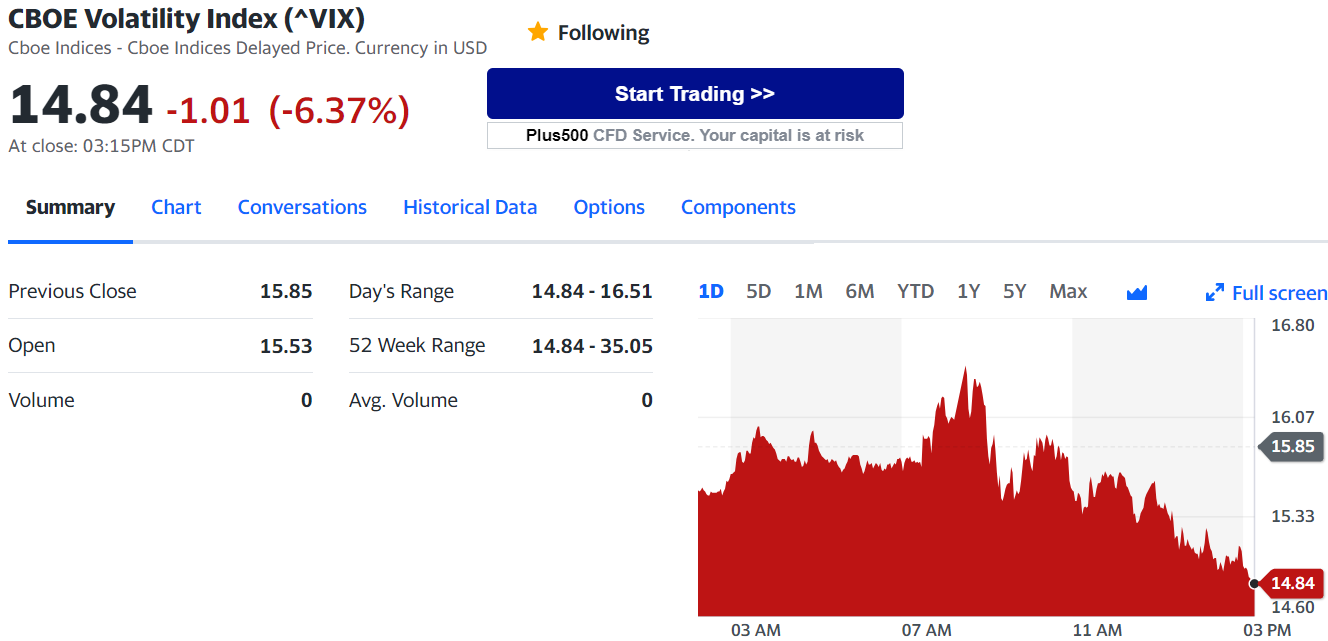
Task: Switch to the Chart tab
Action: (x=176, y=207)
